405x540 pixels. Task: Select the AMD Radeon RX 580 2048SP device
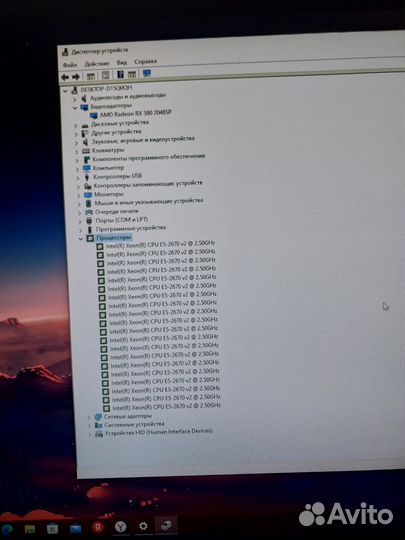[135, 114]
